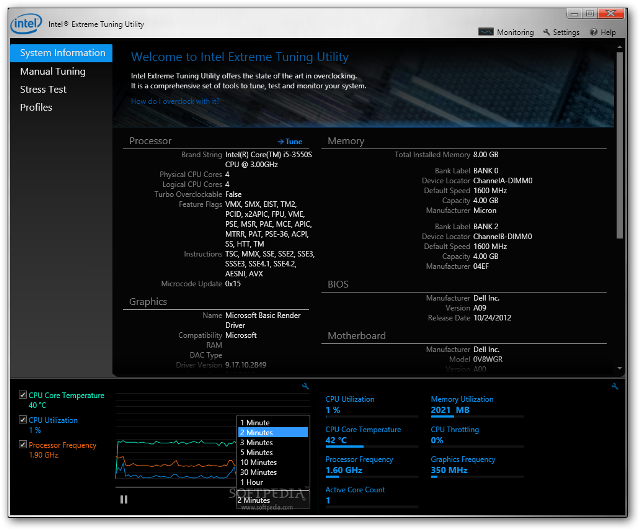Image resolution: width=640 pixels, height=530 pixels.
Task: Click the motherboard model 0V8WGR
Action: 488,359
